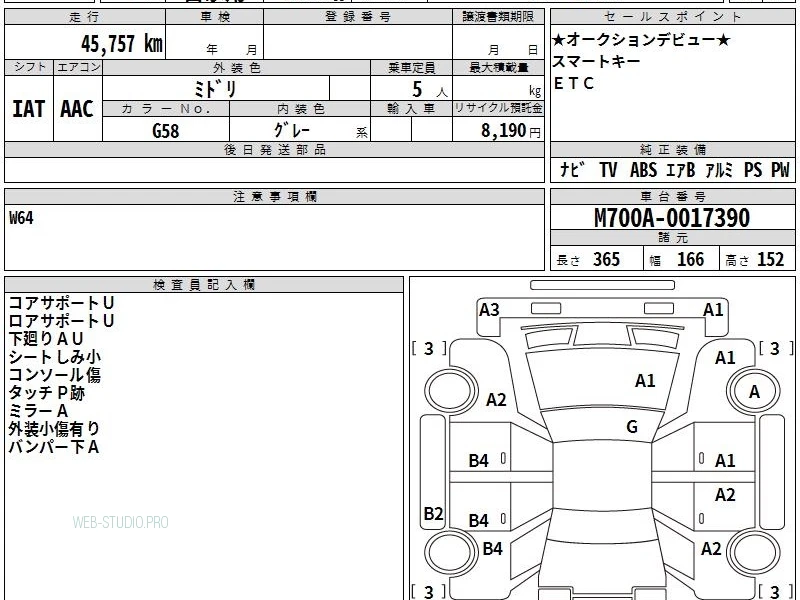Select the W64 note
The image size is (800, 600).
(21, 218)
